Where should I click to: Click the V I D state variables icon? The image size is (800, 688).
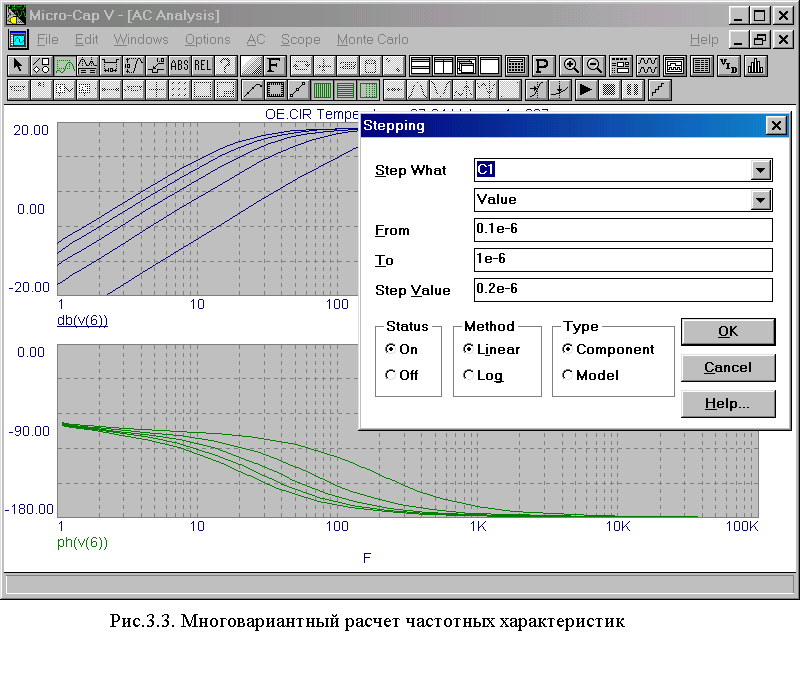point(728,66)
